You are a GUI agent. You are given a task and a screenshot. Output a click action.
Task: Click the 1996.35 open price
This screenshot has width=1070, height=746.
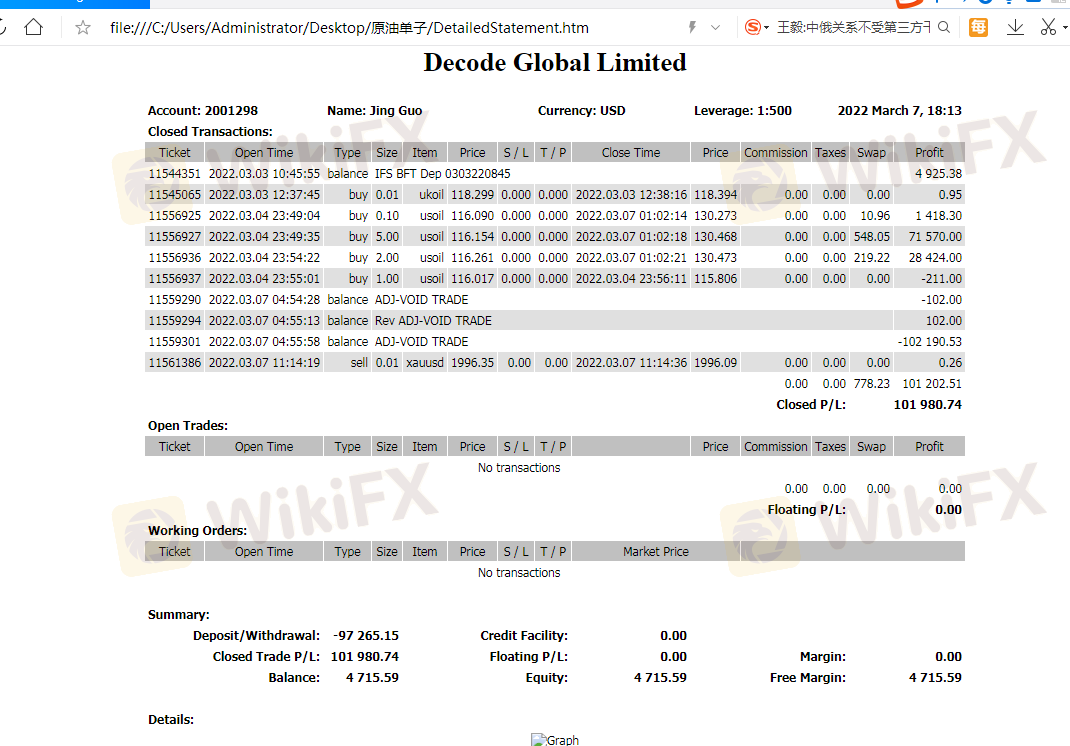tap(472, 362)
